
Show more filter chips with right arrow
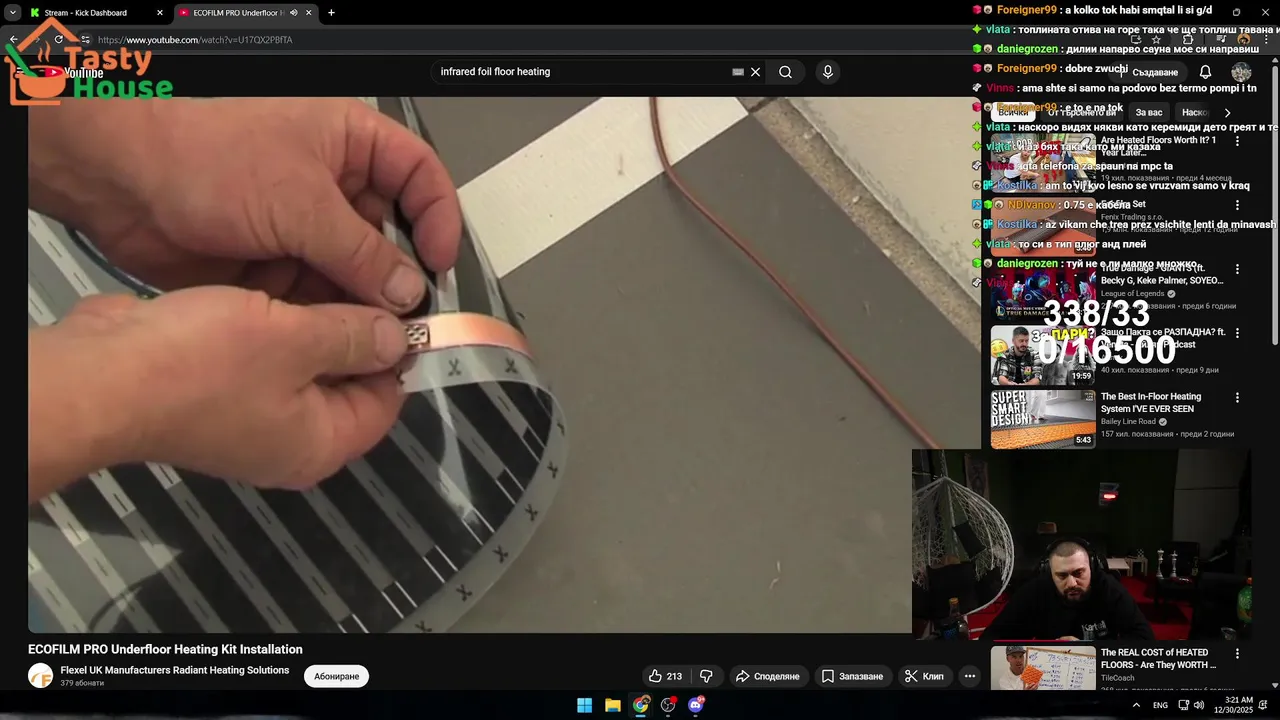pyautogui.click(x=1227, y=112)
